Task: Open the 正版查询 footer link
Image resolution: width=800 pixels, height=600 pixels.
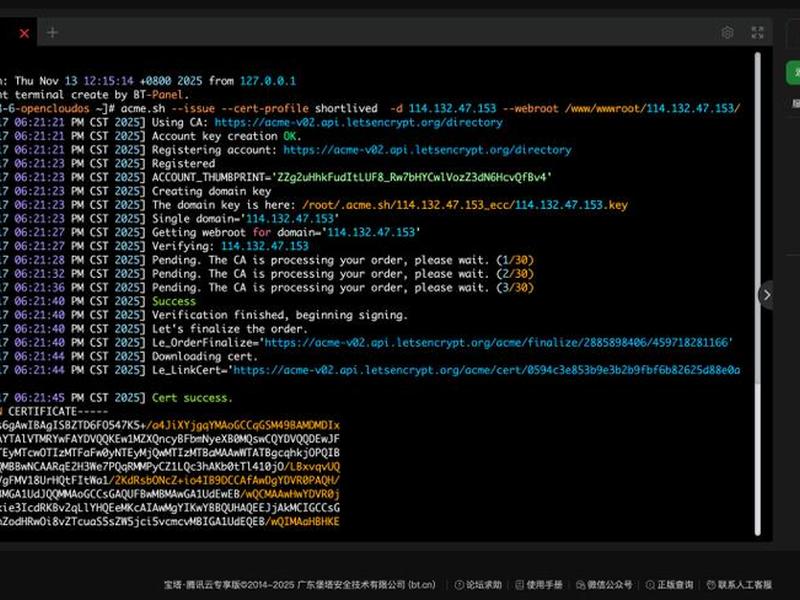Action: point(669,585)
